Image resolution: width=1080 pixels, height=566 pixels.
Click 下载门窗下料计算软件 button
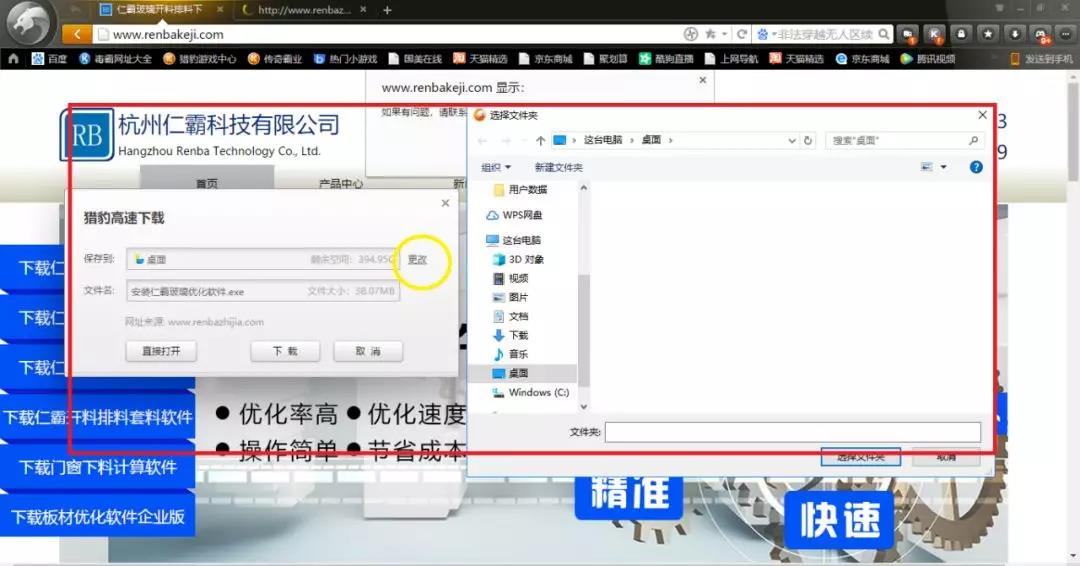click(x=98, y=467)
